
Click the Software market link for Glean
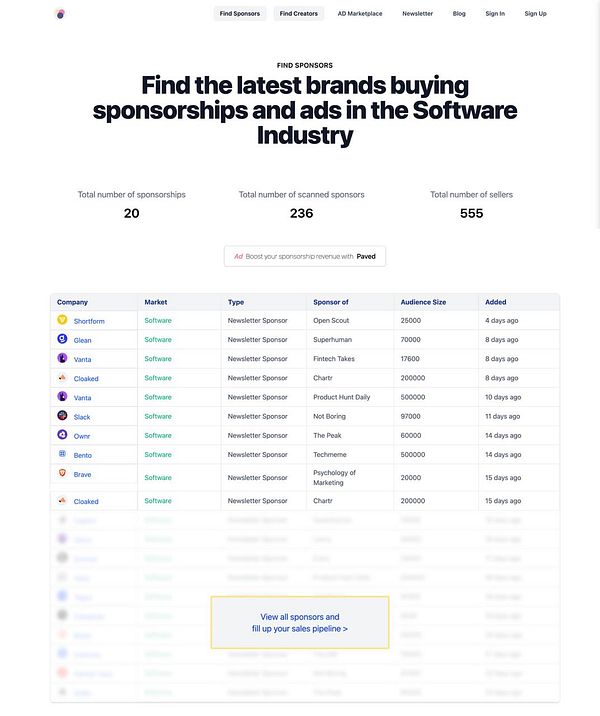pos(158,340)
